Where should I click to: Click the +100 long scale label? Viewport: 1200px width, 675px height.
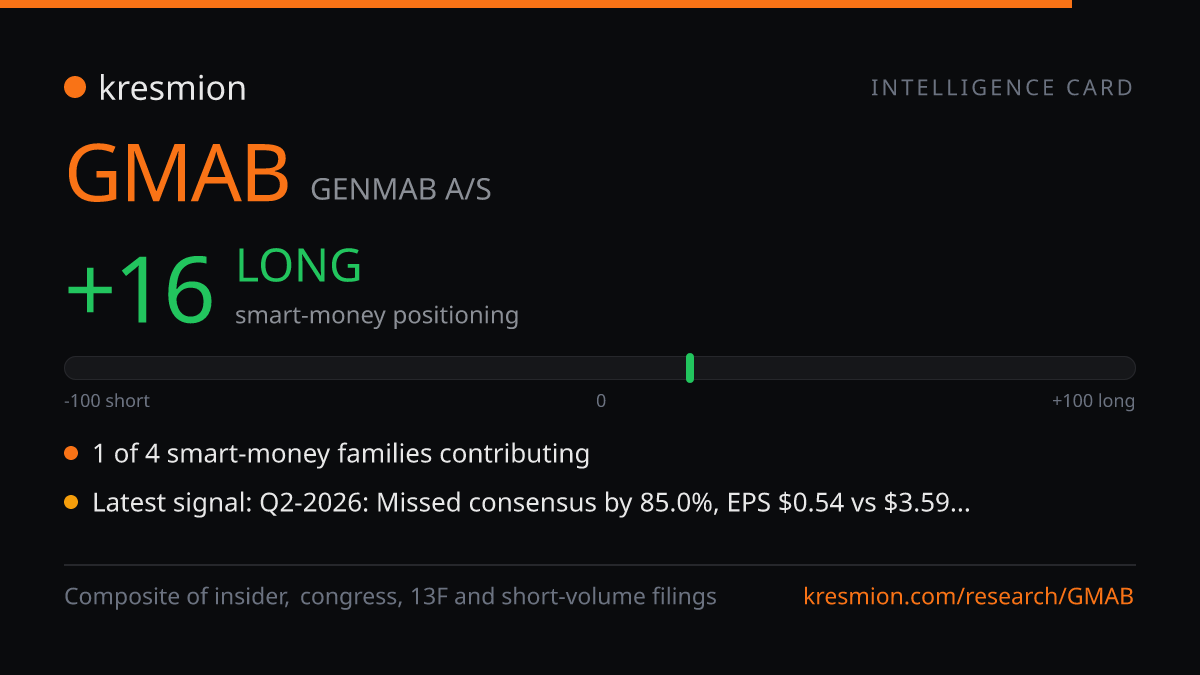click(x=1093, y=401)
